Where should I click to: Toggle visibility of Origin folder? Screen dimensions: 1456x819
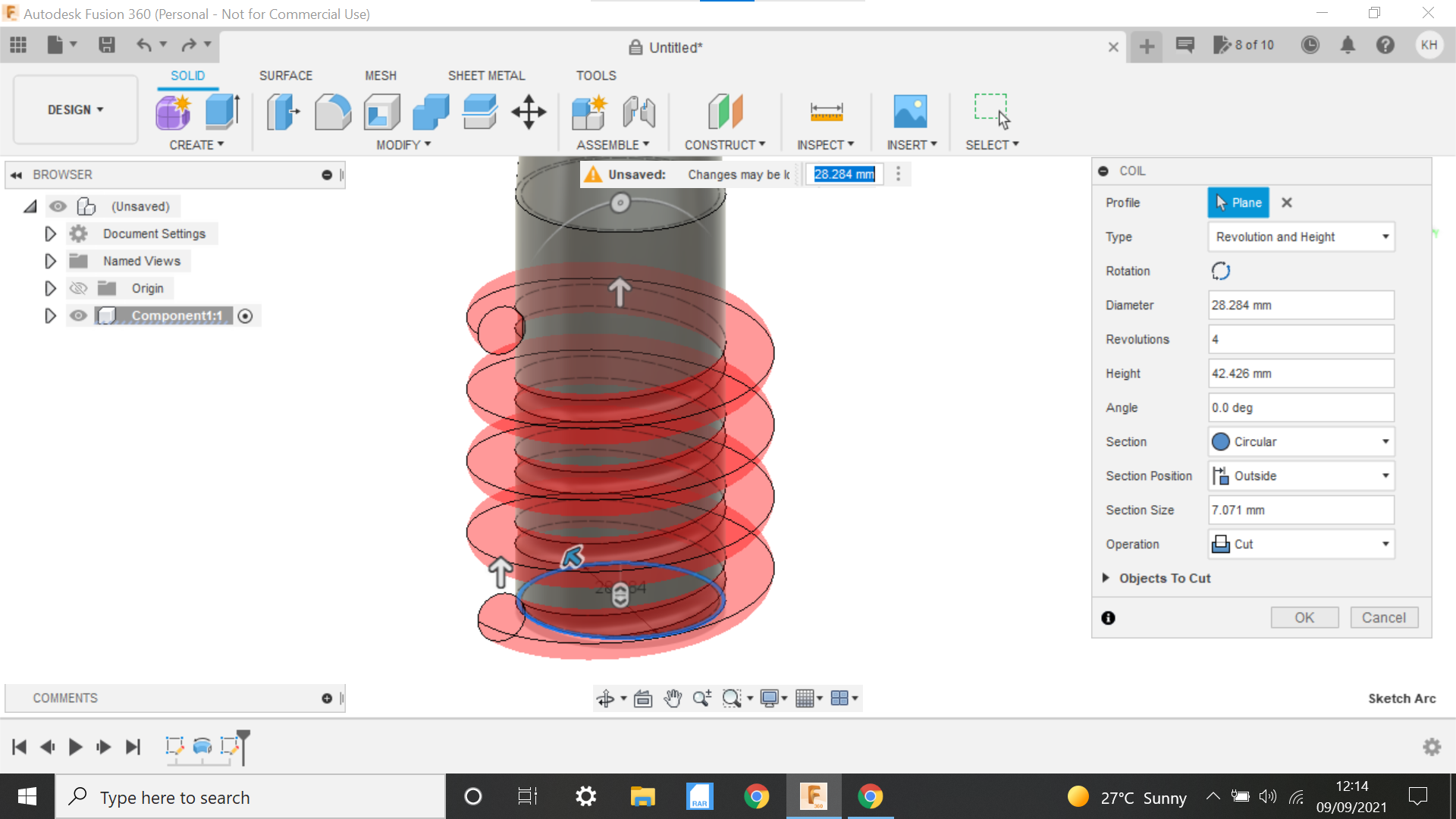coord(79,288)
